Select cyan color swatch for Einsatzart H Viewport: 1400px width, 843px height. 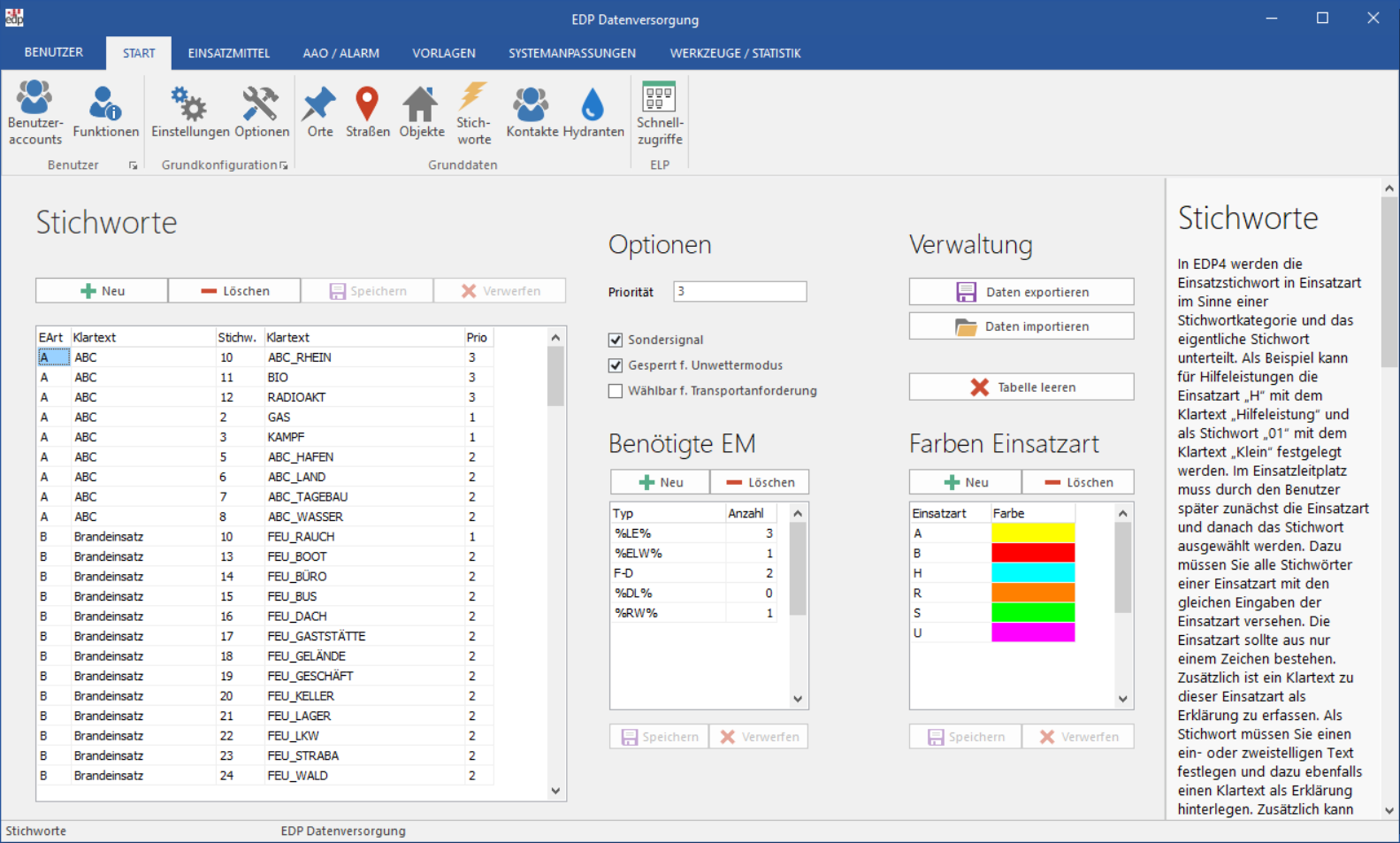pyautogui.click(x=1033, y=573)
